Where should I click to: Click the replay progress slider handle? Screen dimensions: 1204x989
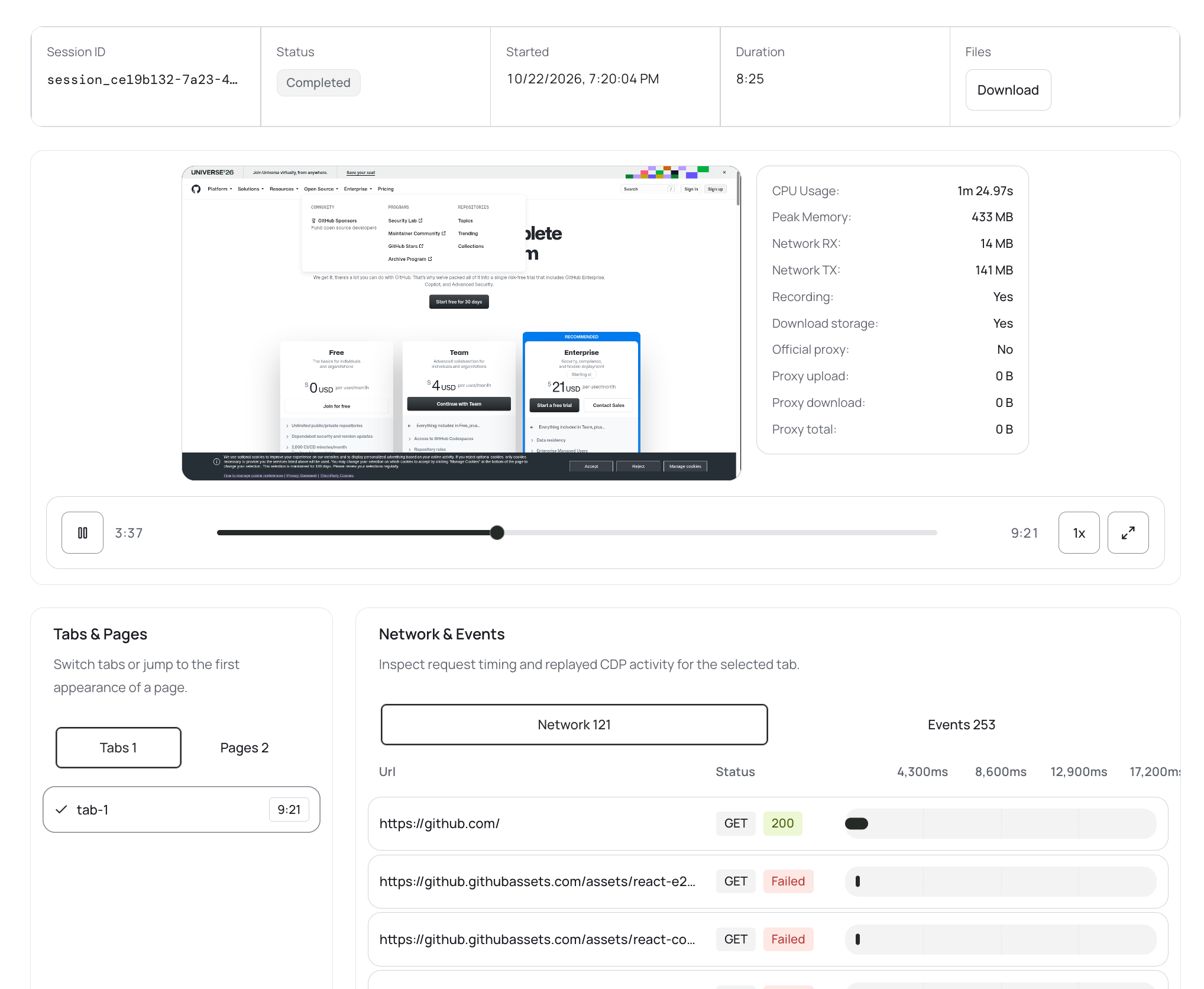(x=497, y=532)
